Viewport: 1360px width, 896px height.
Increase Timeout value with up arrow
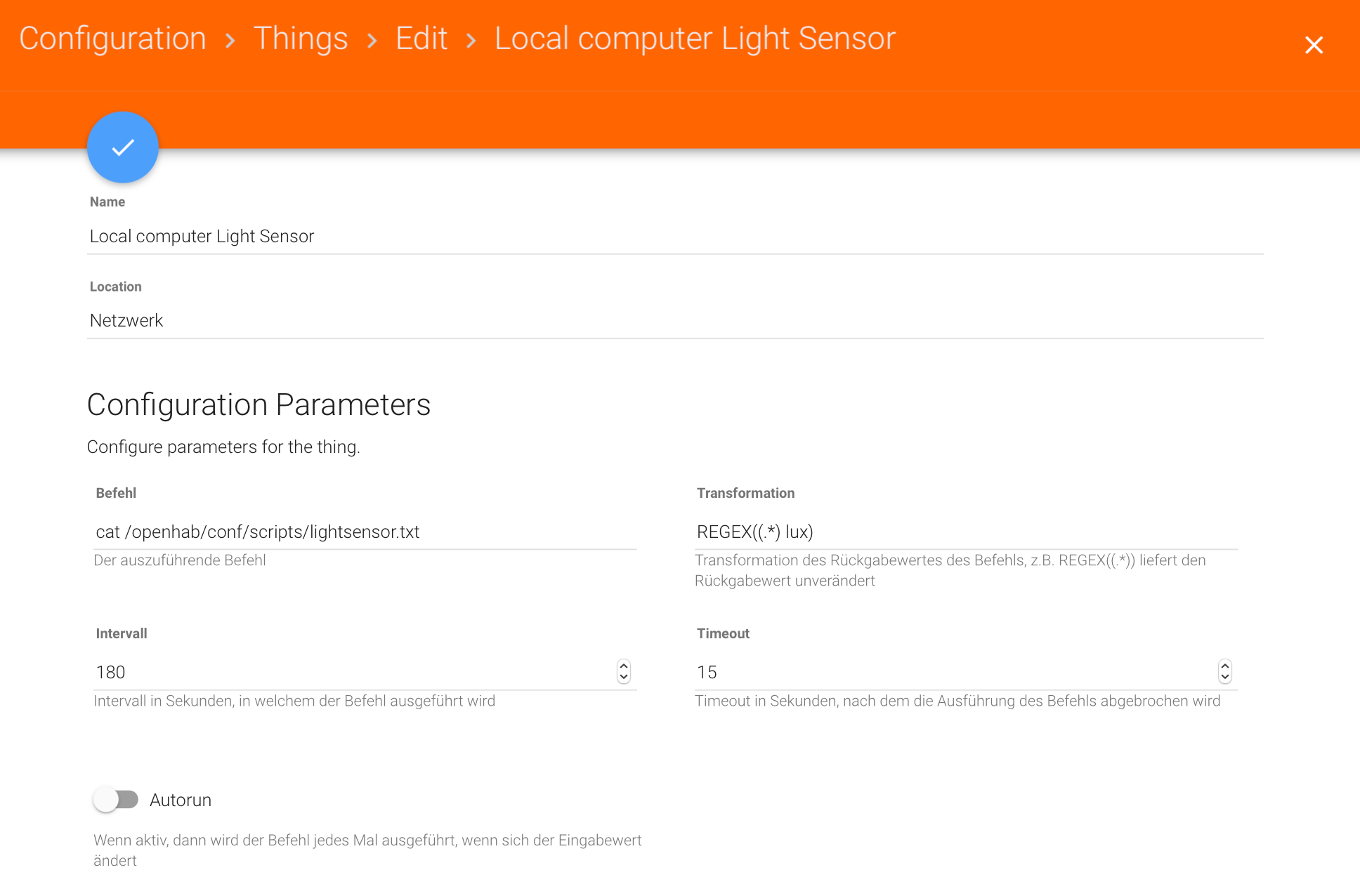tap(1225, 666)
